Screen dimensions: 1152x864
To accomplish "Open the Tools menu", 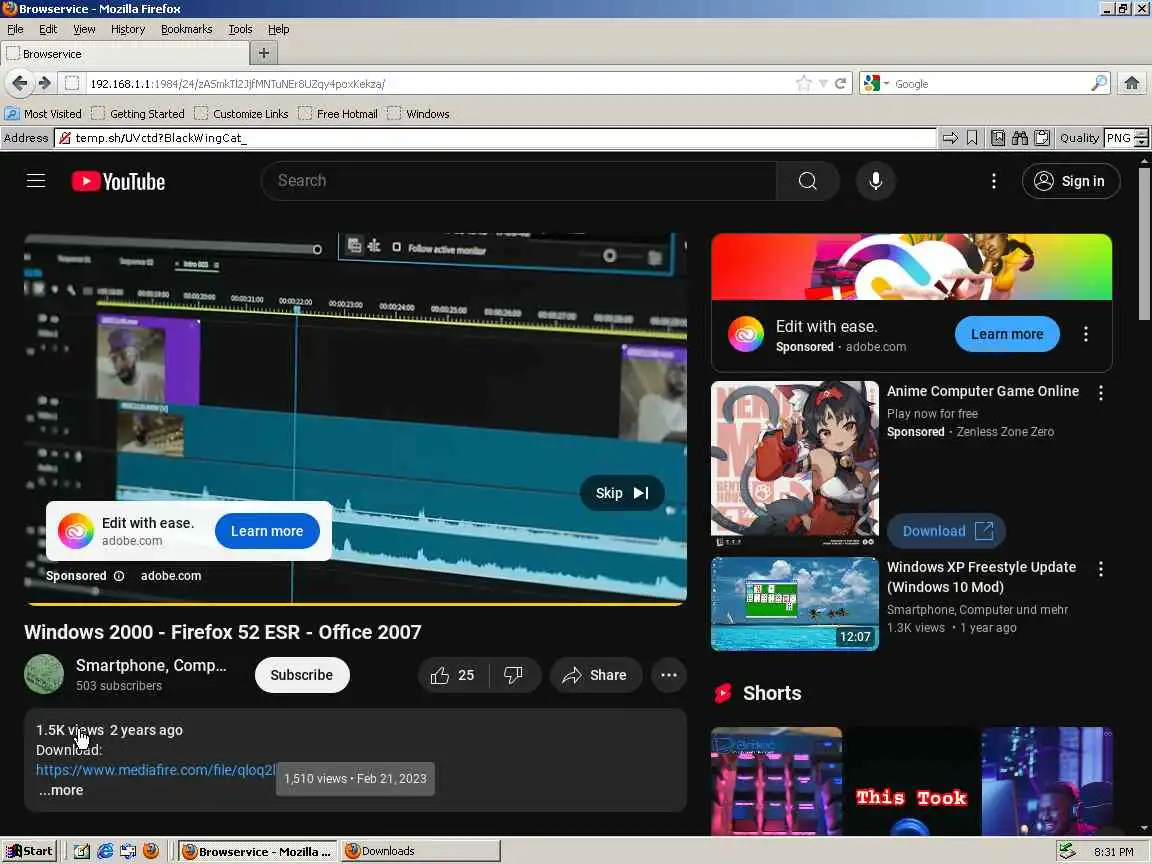I will point(240,29).
